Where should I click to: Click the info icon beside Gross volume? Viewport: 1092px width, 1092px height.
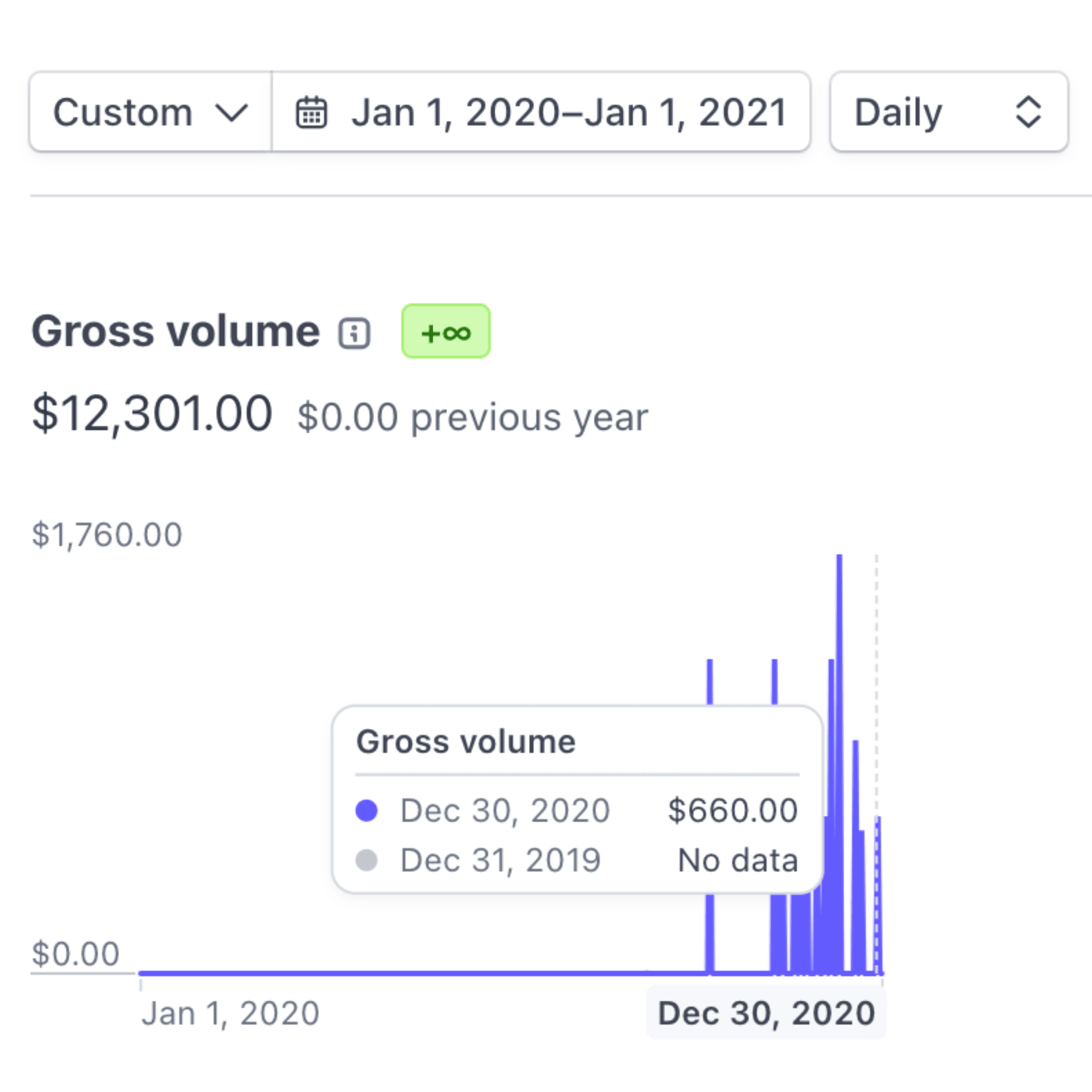click(354, 333)
